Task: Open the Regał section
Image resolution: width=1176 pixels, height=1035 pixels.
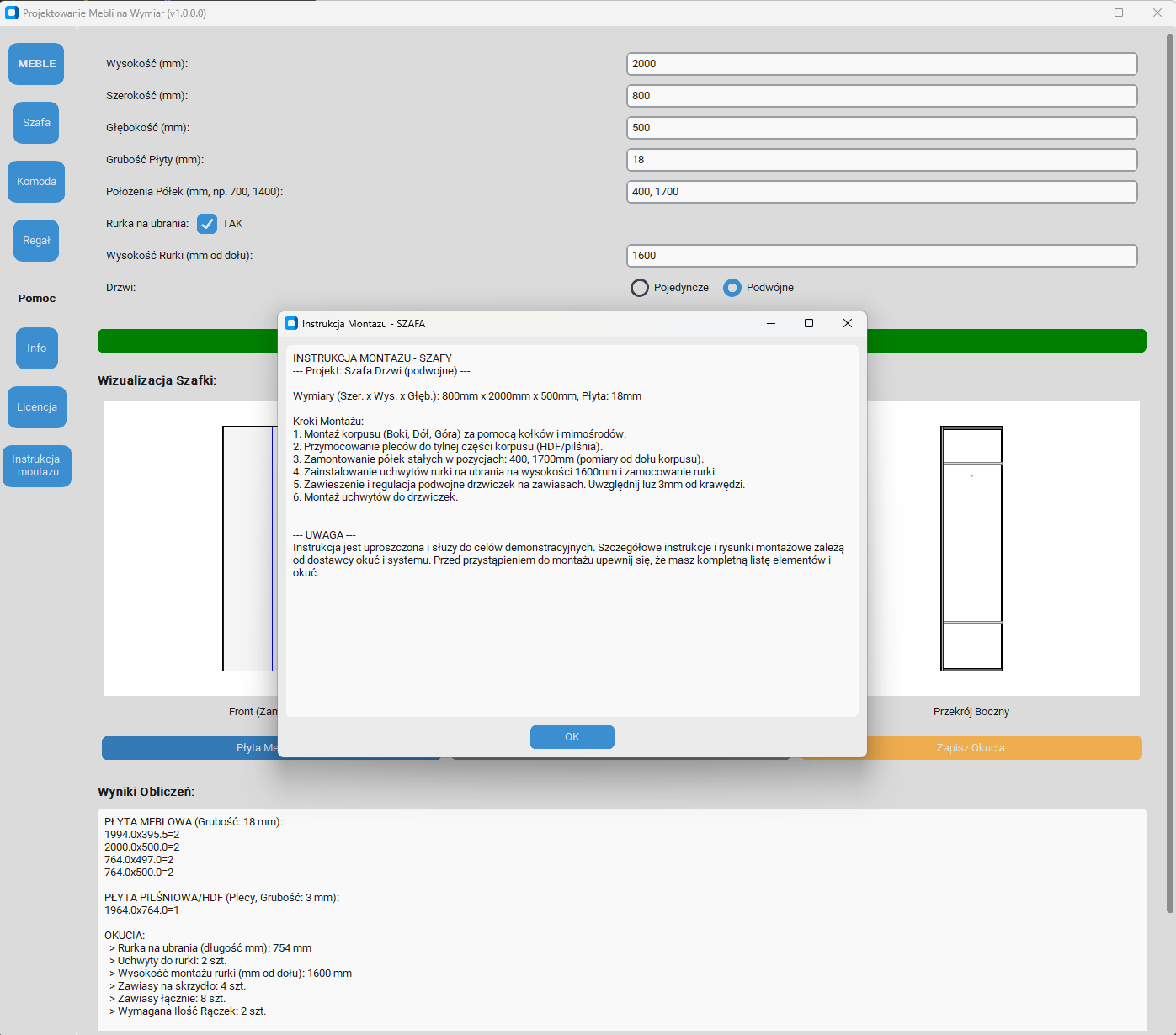Action: coord(36,241)
